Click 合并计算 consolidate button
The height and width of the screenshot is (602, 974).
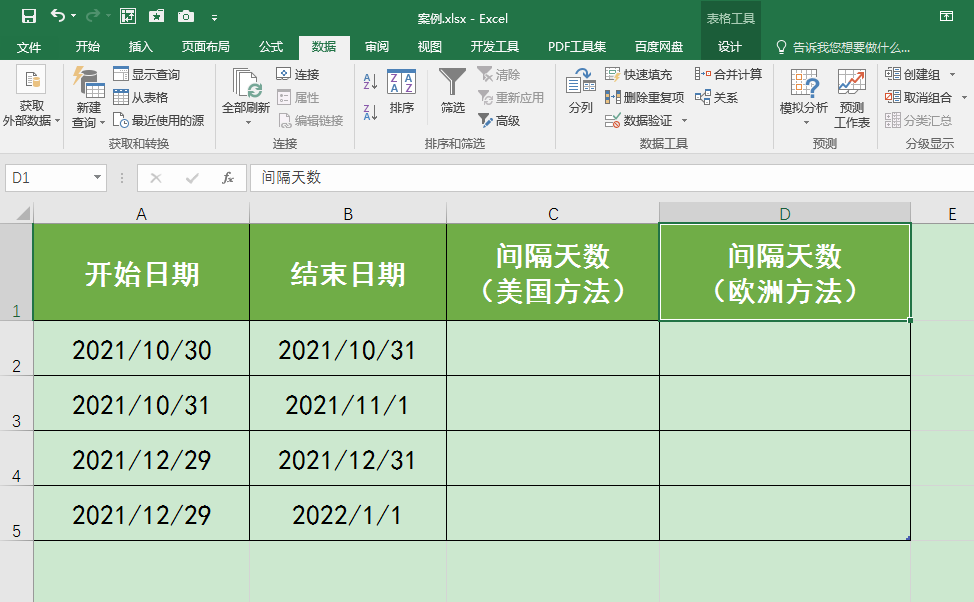pos(728,75)
